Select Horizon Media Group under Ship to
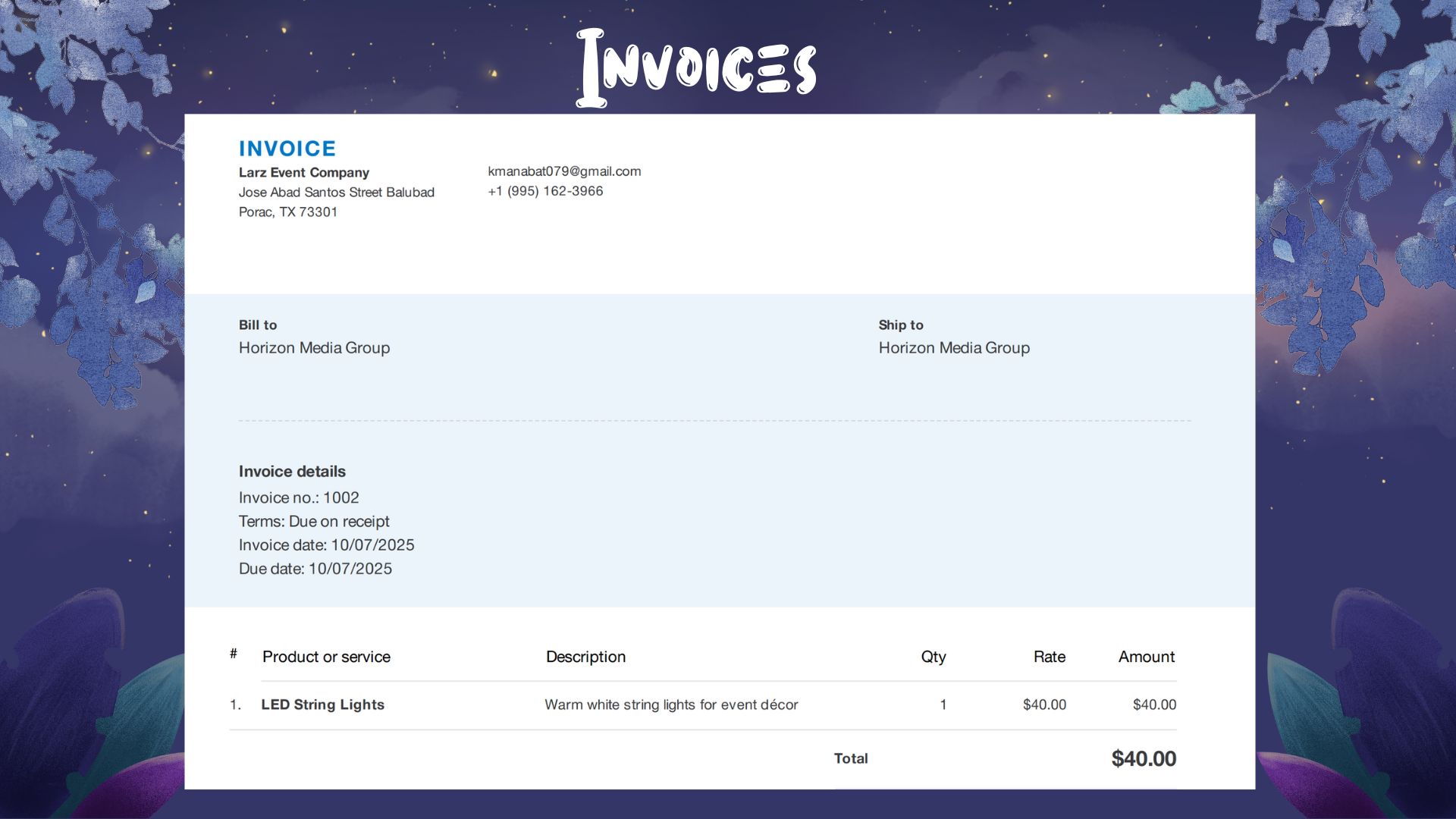The width and height of the screenshot is (1456, 819). (953, 348)
